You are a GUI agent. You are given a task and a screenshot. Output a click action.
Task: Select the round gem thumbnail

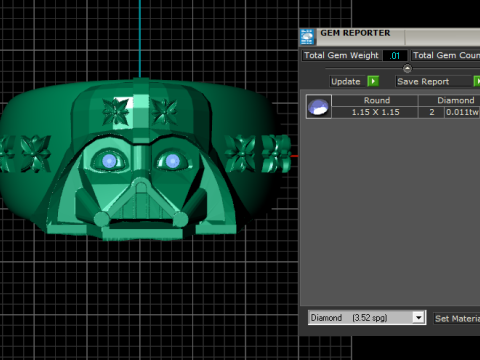coord(319,107)
